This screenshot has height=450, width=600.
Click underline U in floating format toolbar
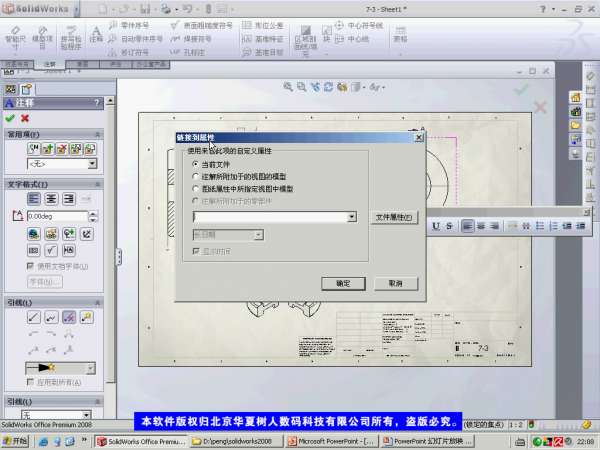(x=436, y=226)
